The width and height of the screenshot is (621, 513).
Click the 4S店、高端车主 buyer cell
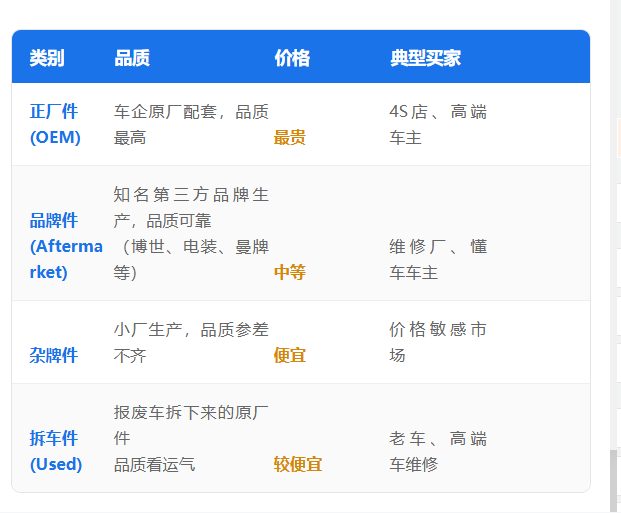[438, 124]
